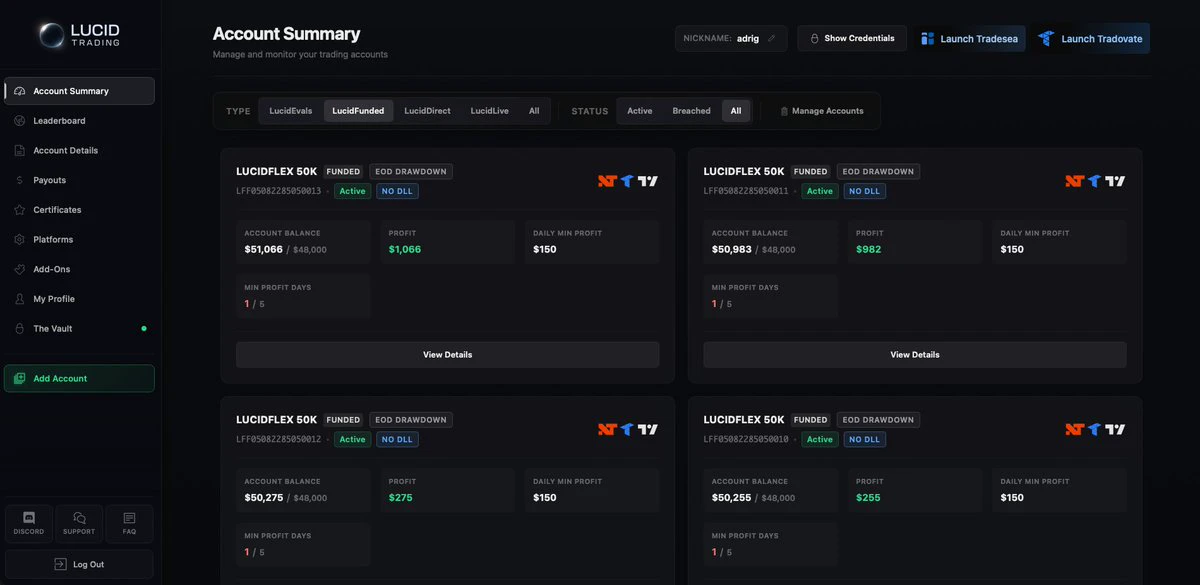Open the Support chat button
The image size is (1200, 585).
79,523
